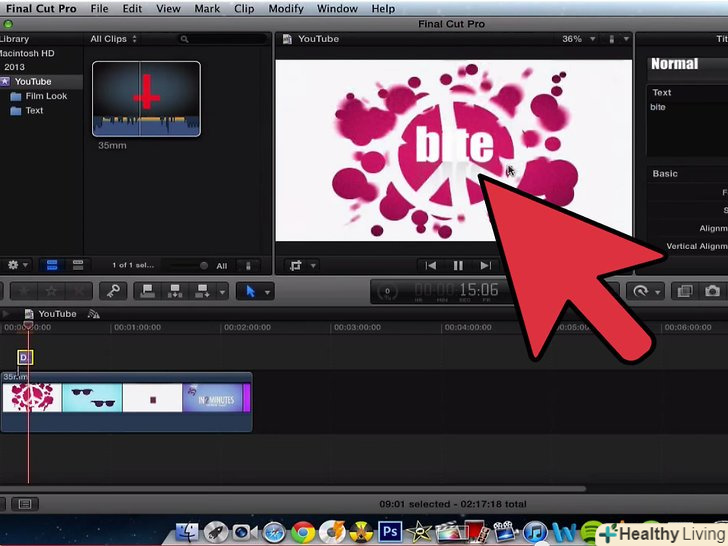Open the Photos browser camera icon
The width and height of the screenshot is (728, 546).
712,291
